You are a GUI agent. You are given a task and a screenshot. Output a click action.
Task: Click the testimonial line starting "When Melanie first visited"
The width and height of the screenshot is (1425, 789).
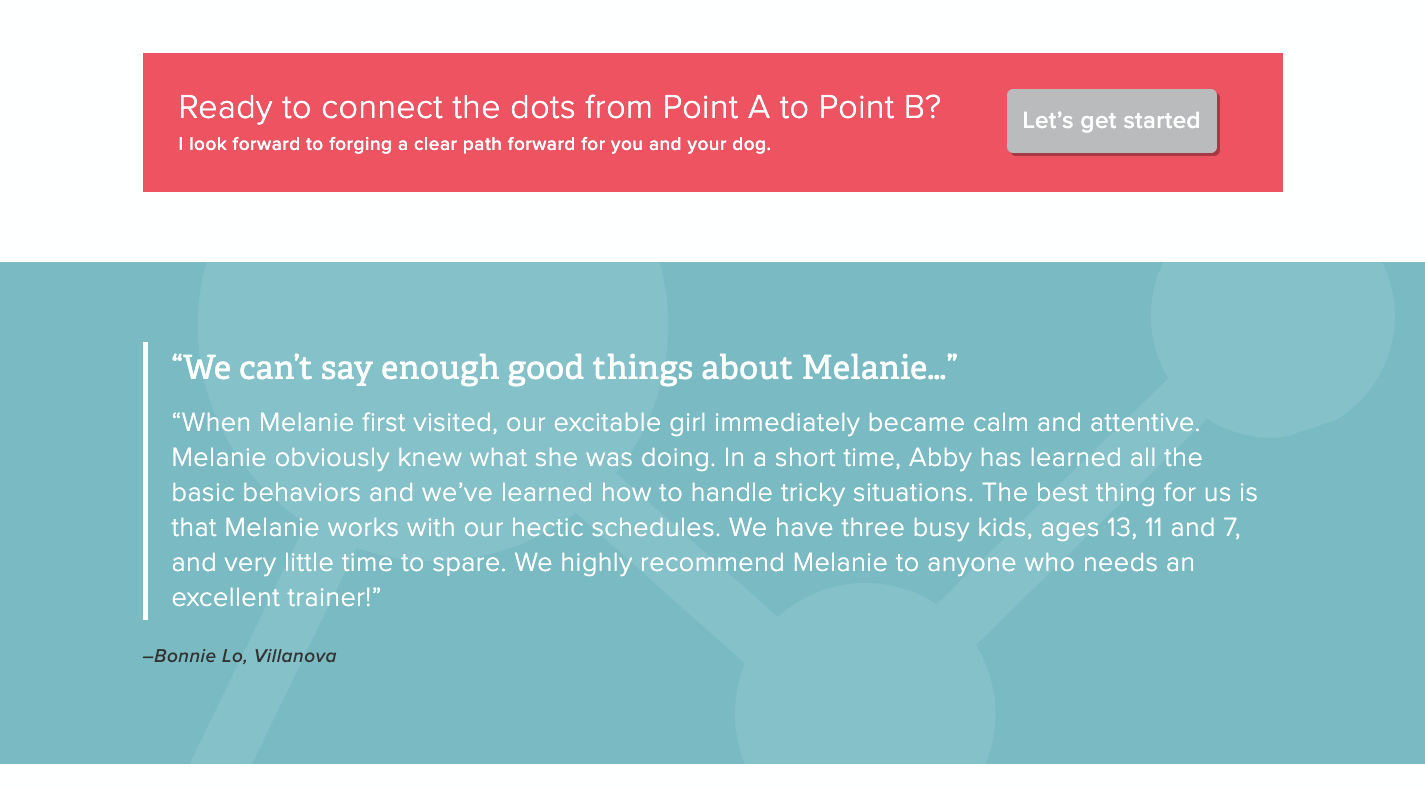point(685,423)
